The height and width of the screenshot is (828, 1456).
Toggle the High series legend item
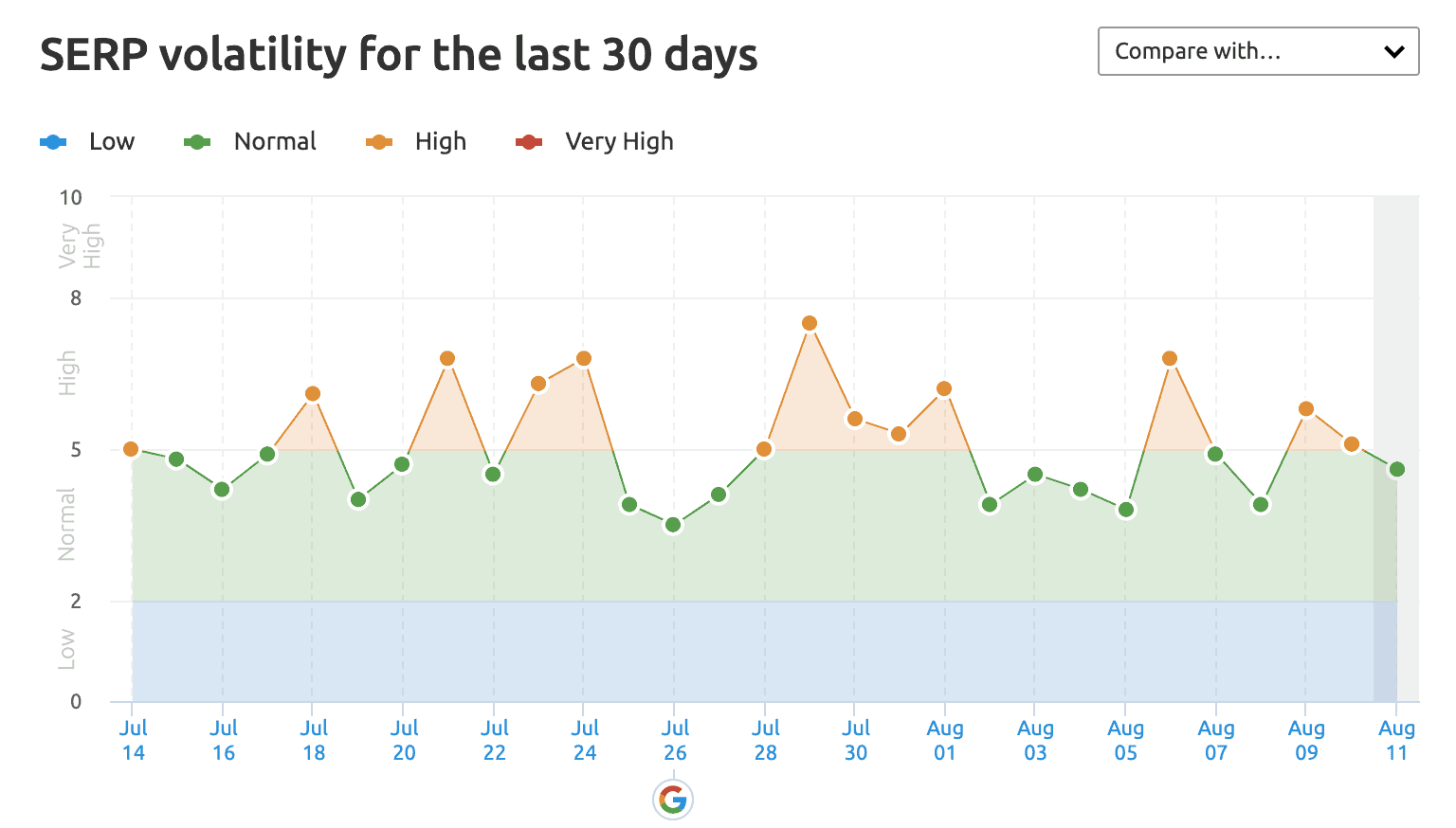coord(416,141)
